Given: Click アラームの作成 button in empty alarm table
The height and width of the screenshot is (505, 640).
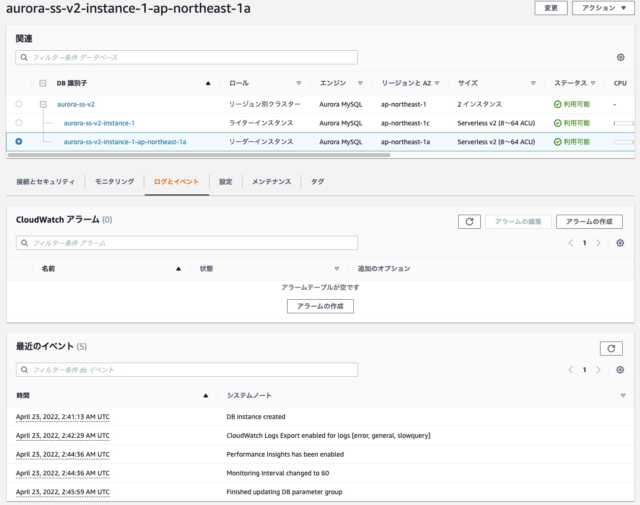Looking at the screenshot, I should (x=320, y=306).
